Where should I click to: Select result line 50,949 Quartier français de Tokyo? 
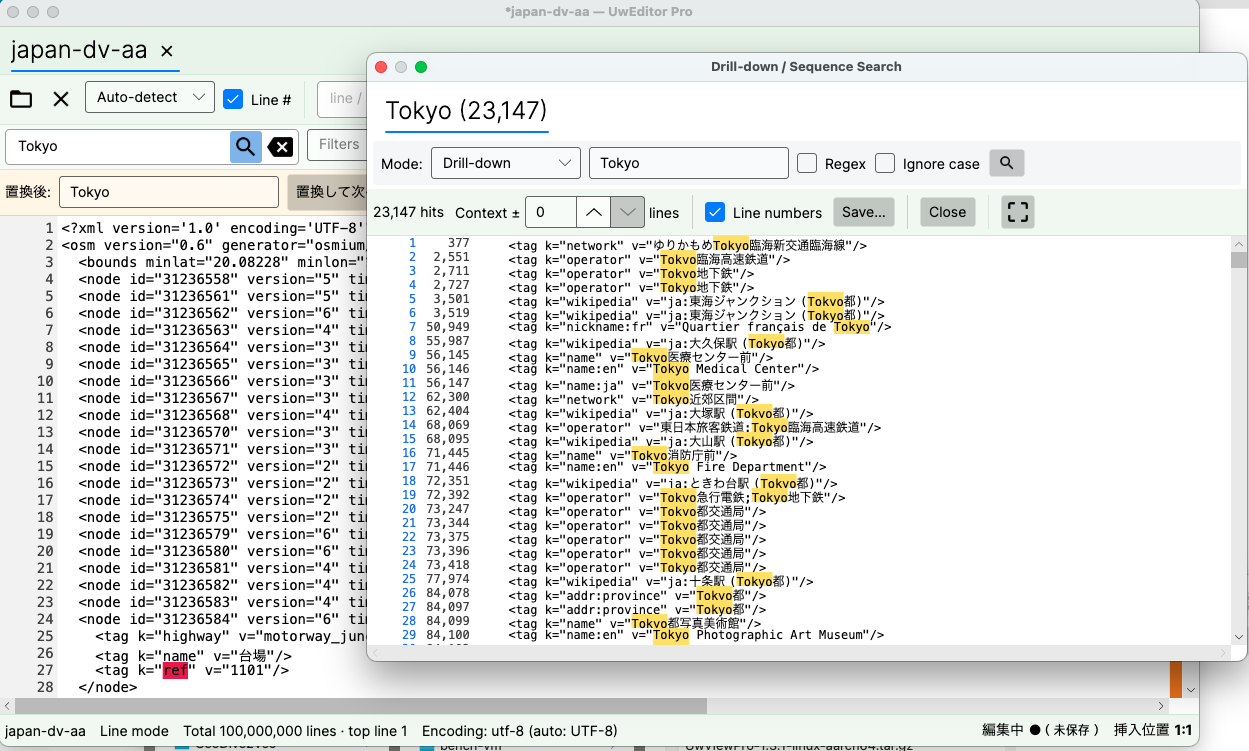[700, 327]
